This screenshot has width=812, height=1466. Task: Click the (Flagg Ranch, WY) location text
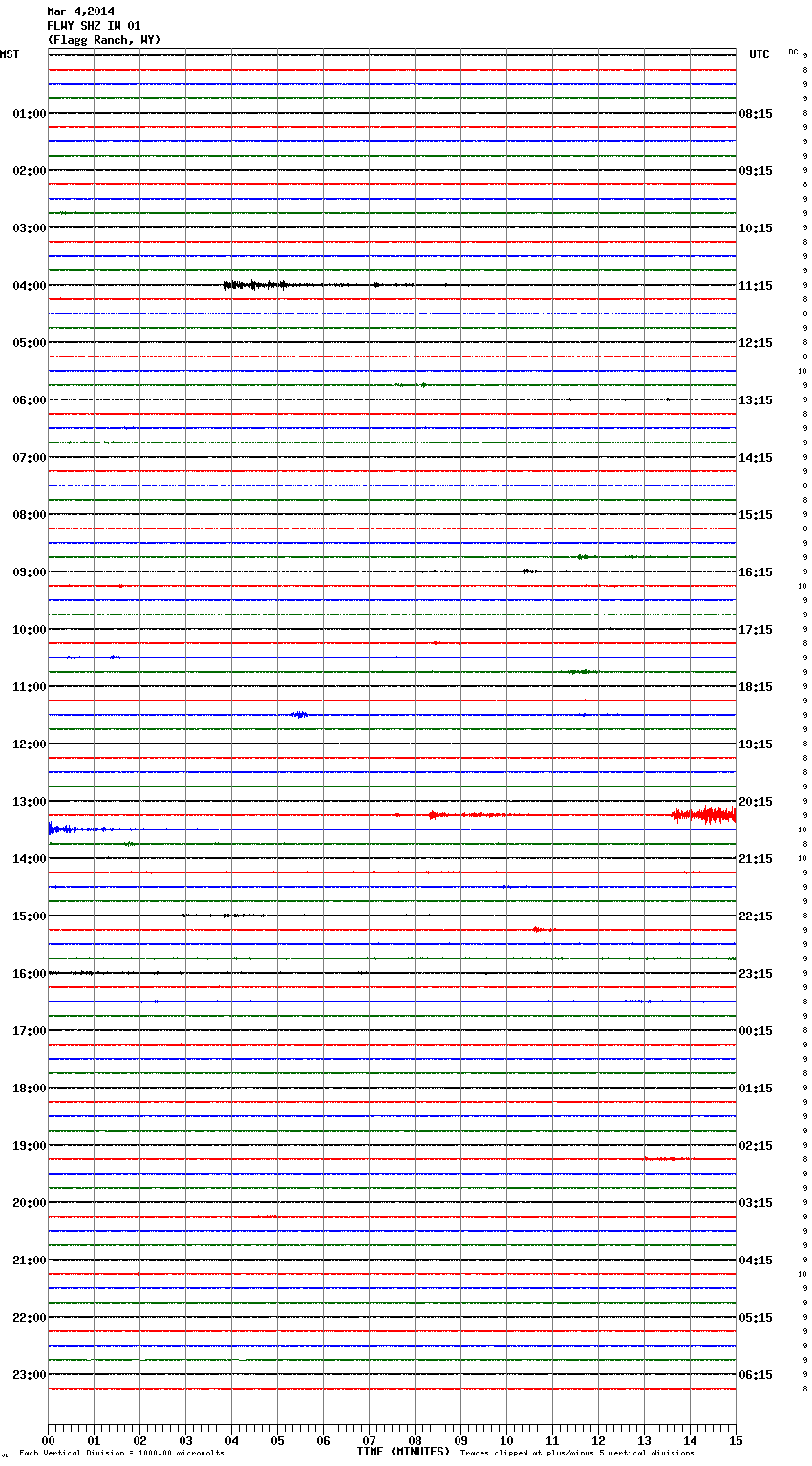(103, 40)
